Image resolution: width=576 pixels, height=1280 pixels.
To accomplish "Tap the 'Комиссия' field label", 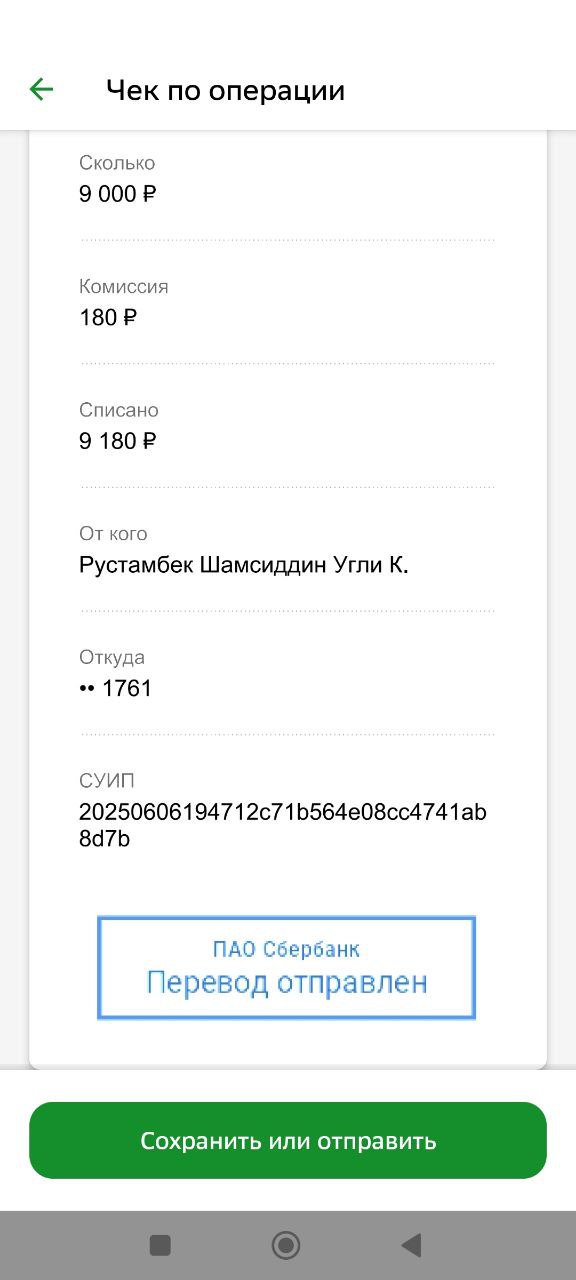I will pyautogui.click(x=124, y=287).
